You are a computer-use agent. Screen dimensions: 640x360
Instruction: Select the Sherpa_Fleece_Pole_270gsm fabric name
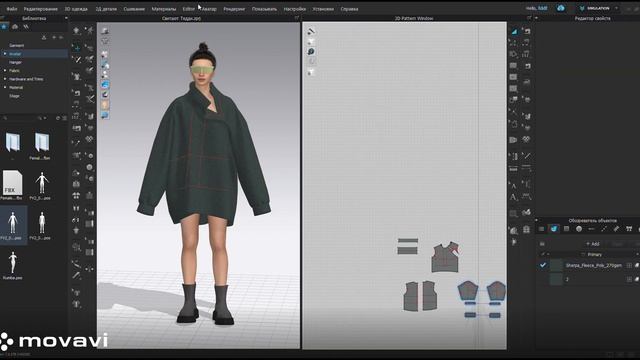point(593,265)
